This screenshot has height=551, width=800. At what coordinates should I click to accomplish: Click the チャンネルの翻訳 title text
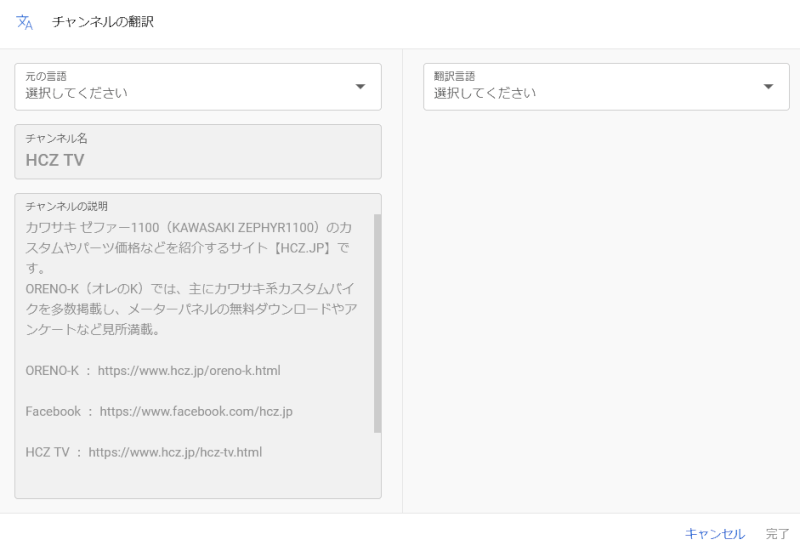(103, 22)
